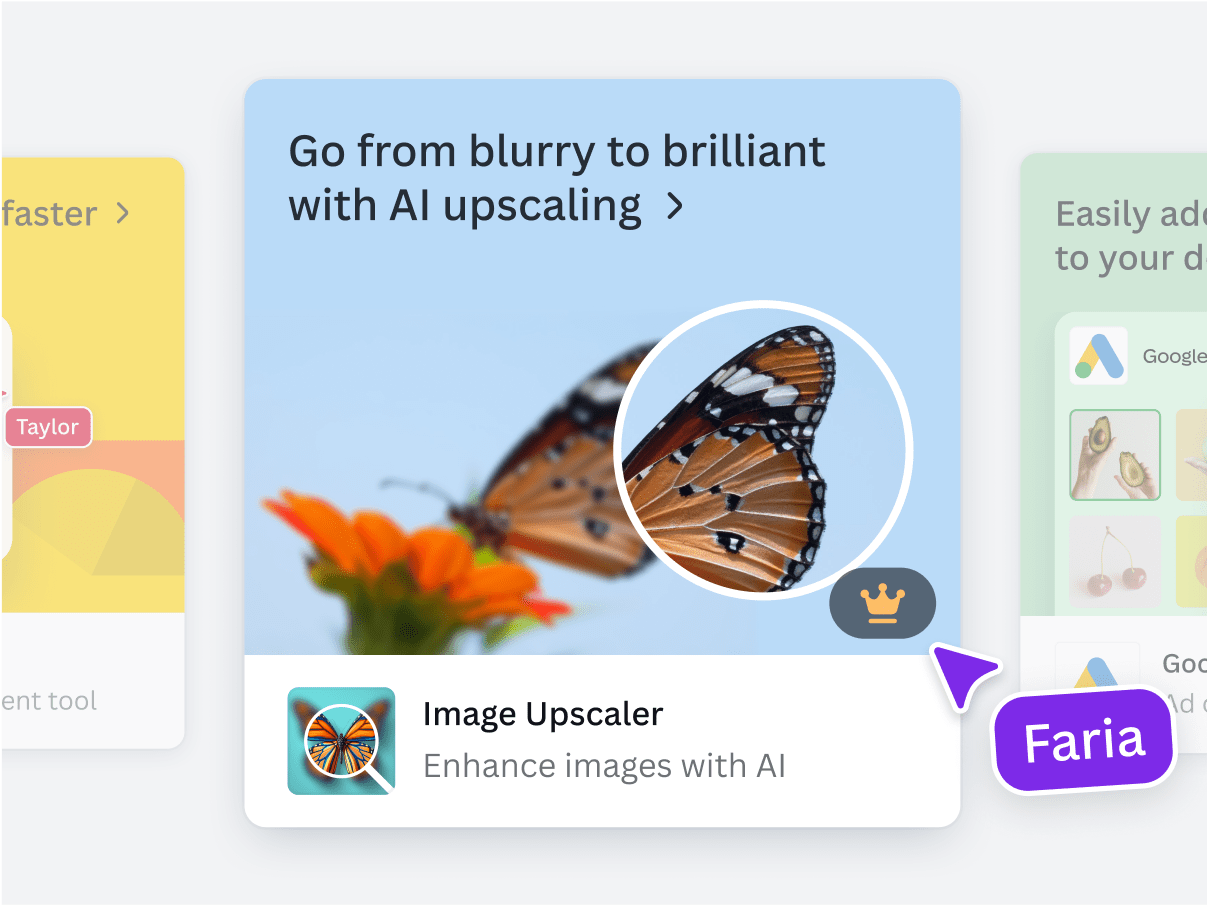Select the Google Ads logo icon

(1098, 355)
